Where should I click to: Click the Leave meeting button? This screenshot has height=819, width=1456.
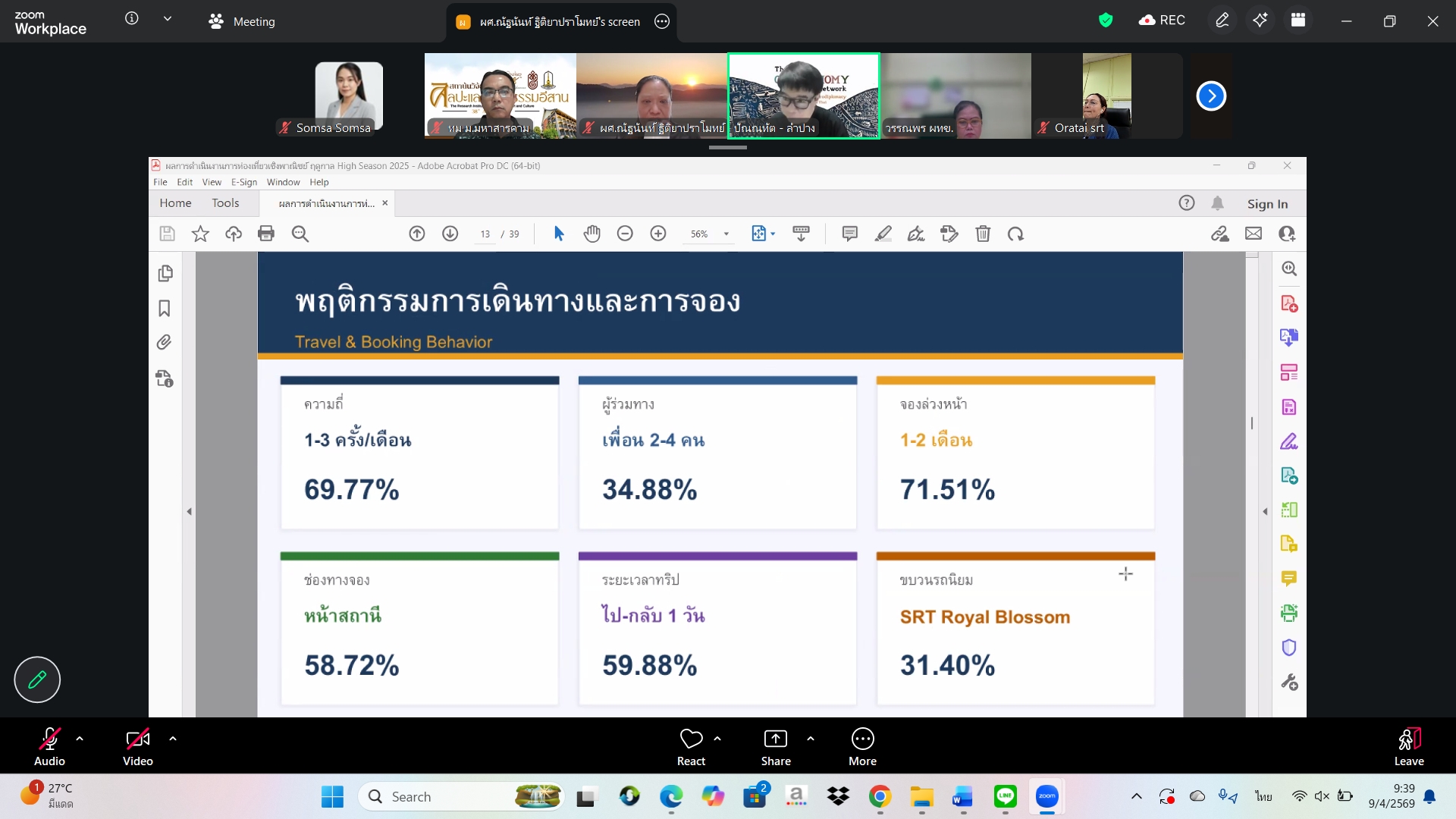point(1408,745)
